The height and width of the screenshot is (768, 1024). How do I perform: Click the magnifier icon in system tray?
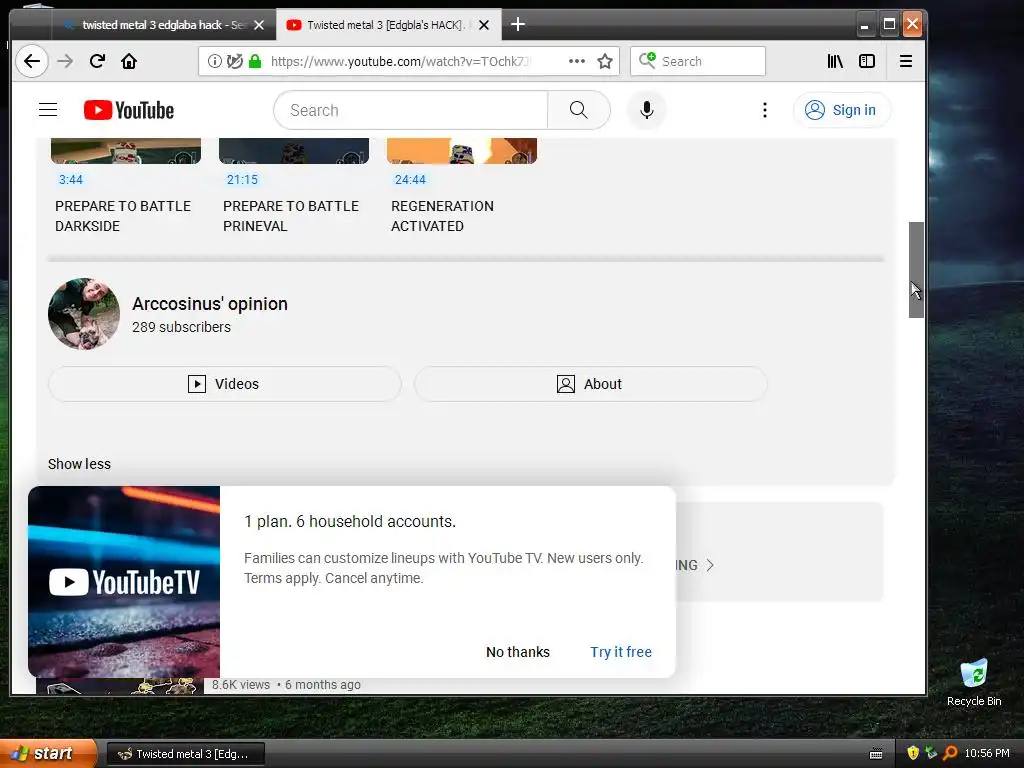[950, 753]
